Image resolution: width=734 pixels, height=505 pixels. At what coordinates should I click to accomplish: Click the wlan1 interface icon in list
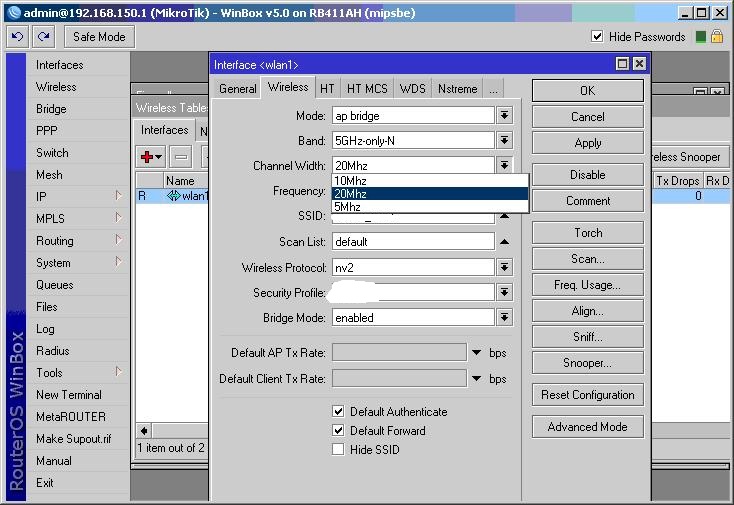pos(173,196)
